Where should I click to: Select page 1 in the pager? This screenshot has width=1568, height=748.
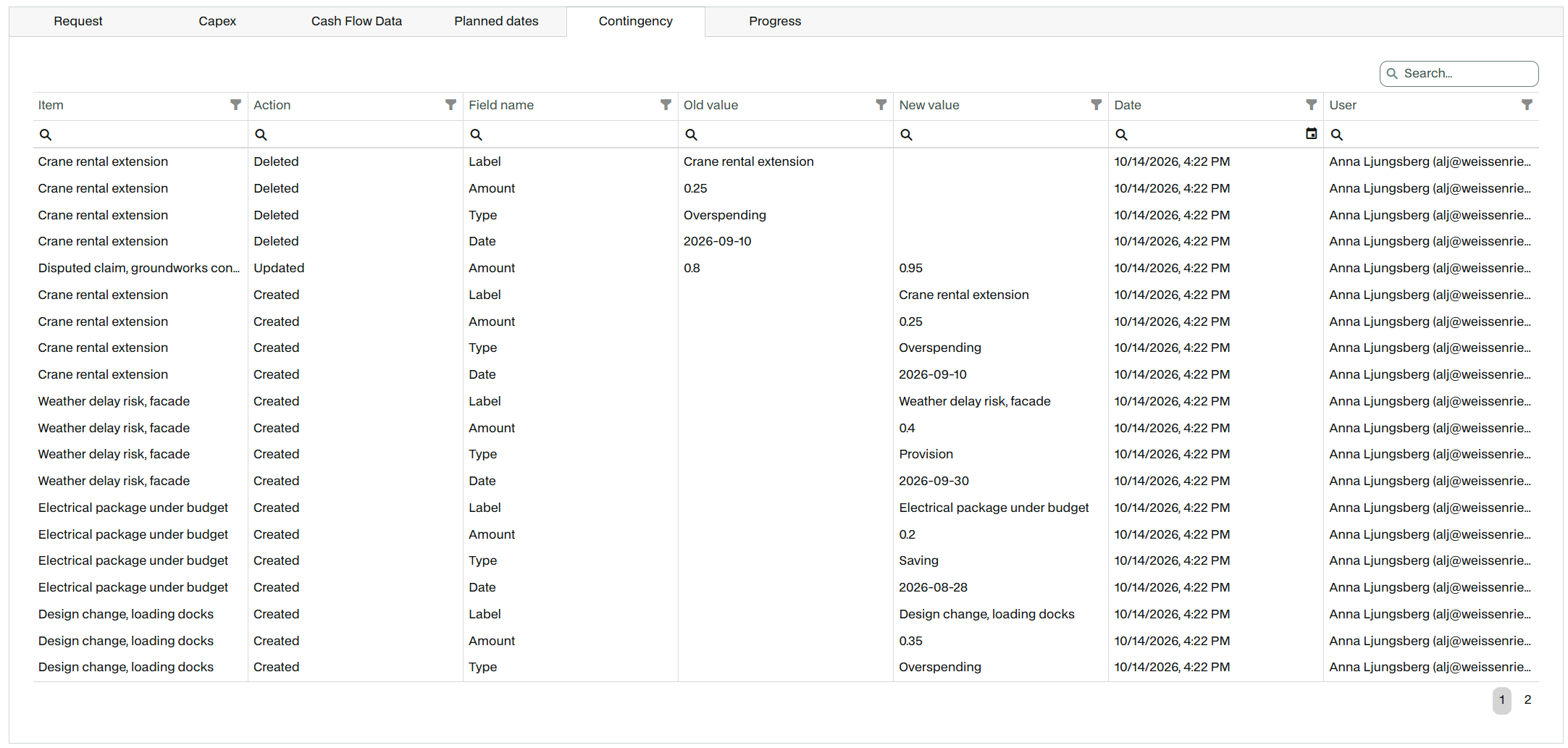pyautogui.click(x=1502, y=700)
